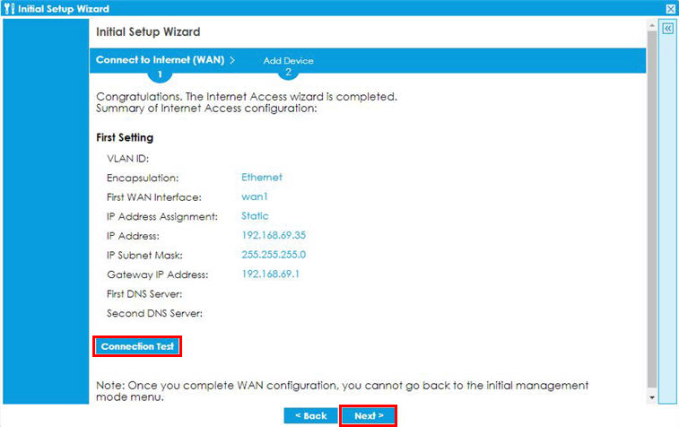This screenshot has width=679, height=427.
Task: Close the Initial Setup Wizard window
Action: [x=670, y=8]
